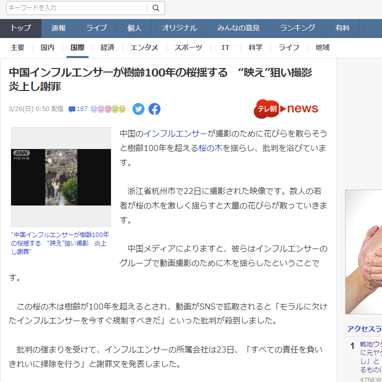Play the ANN news video thumbnail
382x382 pixels.
click(61, 177)
